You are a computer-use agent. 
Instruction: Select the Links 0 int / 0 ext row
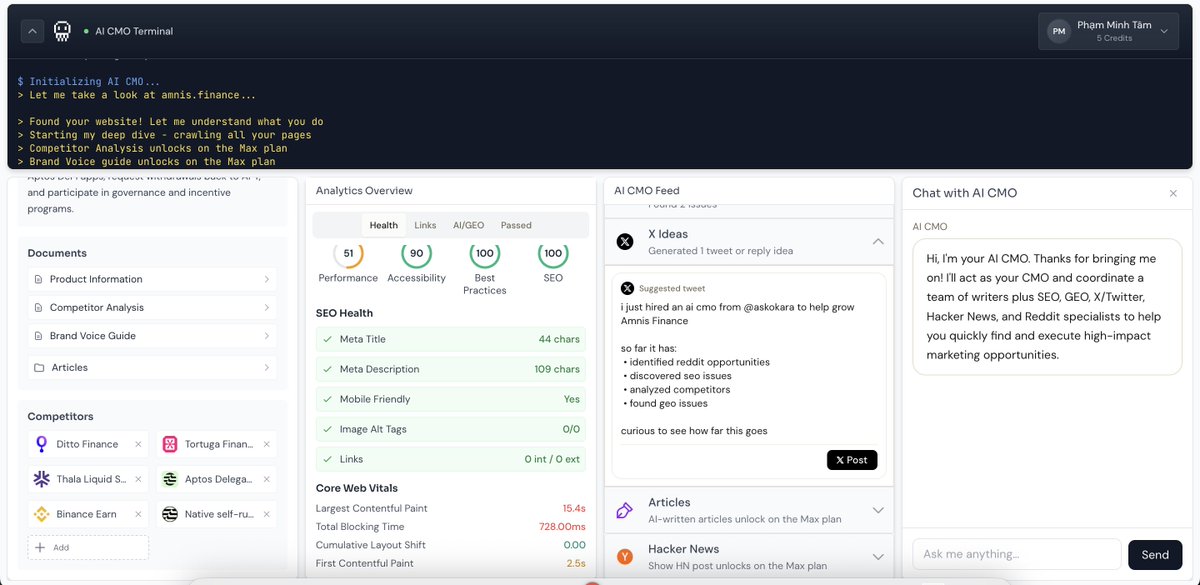pos(451,459)
